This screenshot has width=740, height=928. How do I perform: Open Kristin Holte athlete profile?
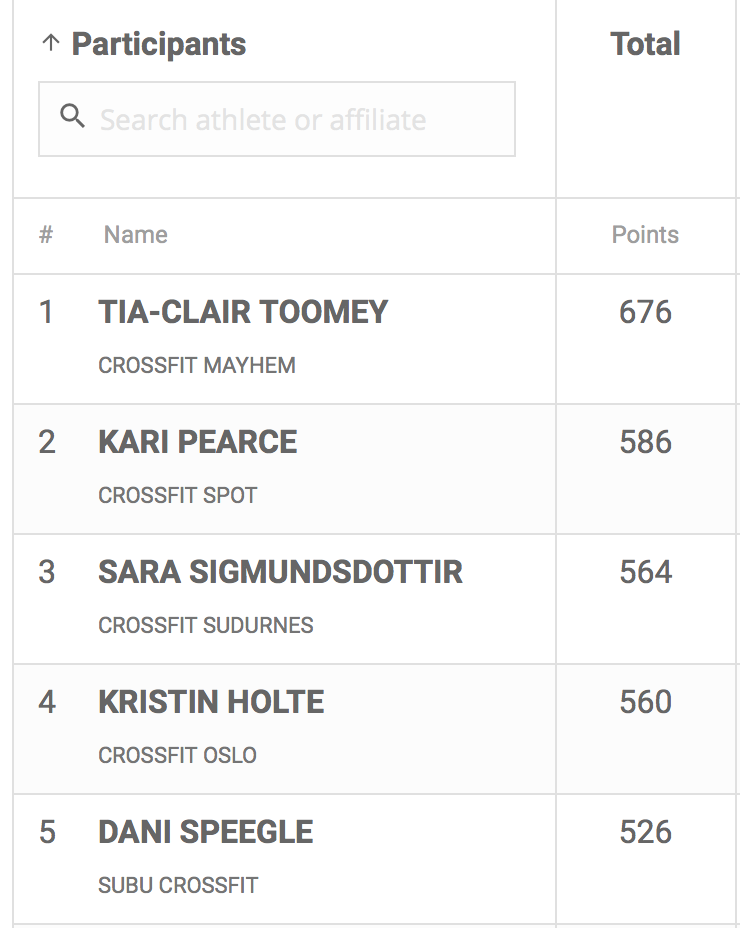211,702
